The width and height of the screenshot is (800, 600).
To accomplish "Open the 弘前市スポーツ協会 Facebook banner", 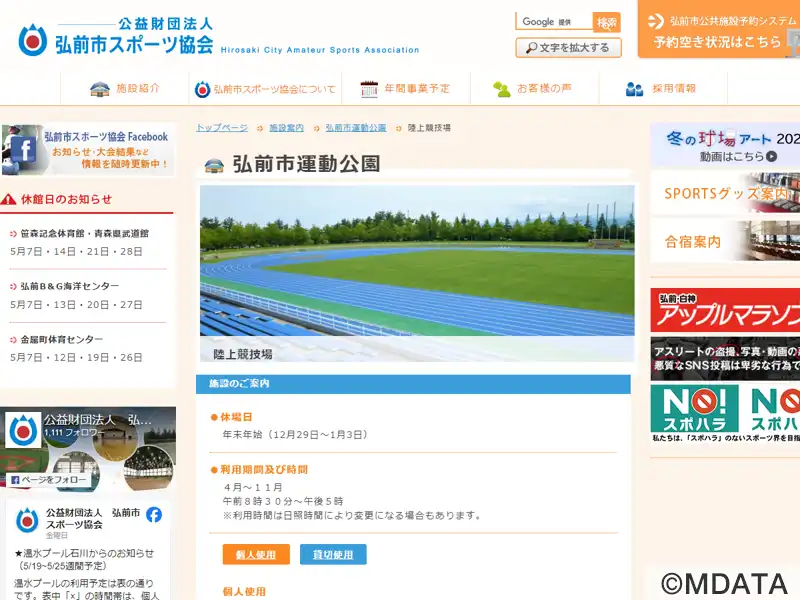I will click(88, 150).
